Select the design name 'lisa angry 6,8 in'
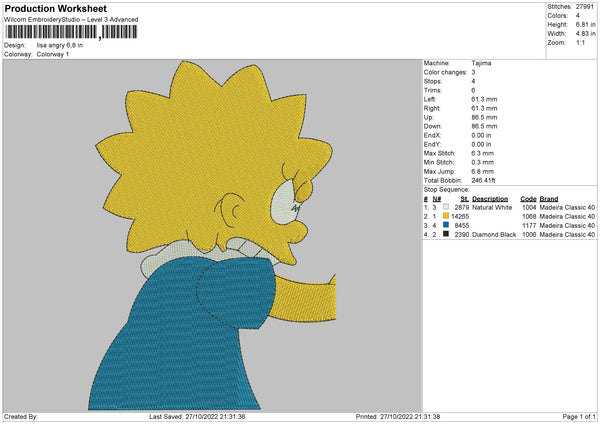Screen dimensions: 600x424 pos(60,45)
